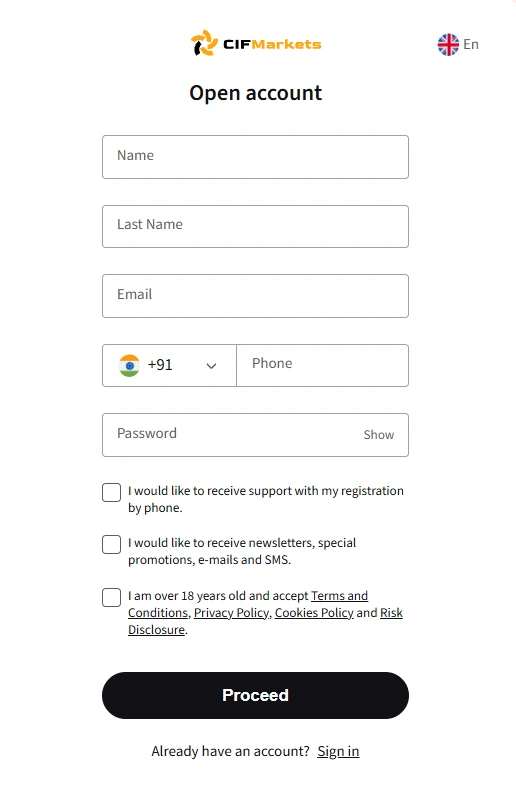
Task: Click into the Email field
Action: coord(255,296)
